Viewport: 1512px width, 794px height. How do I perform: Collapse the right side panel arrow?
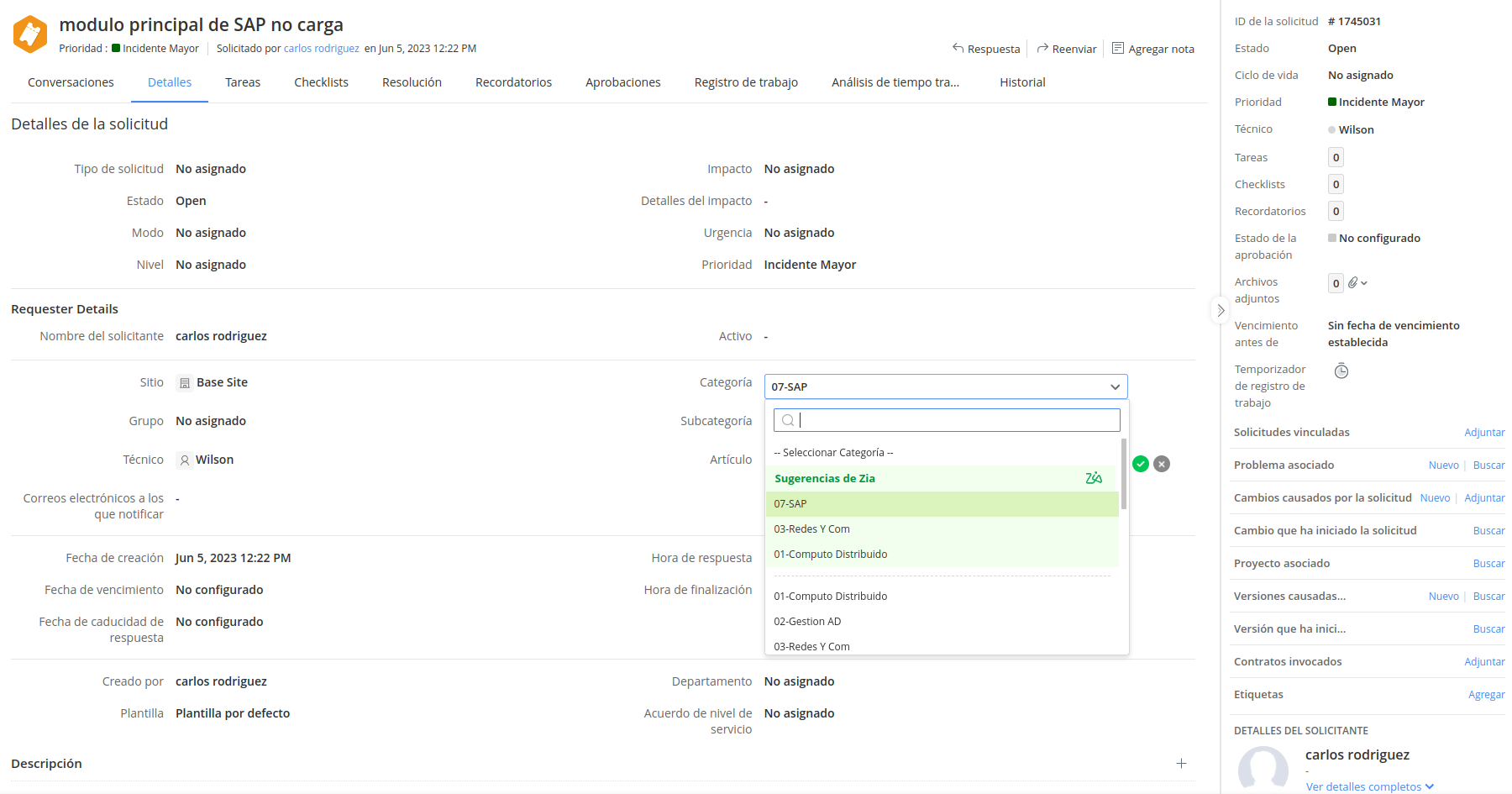coord(1221,310)
